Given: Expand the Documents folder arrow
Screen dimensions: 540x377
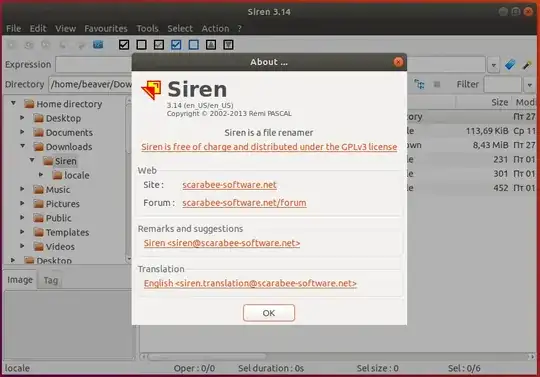Looking at the screenshot, I should point(22,132).
